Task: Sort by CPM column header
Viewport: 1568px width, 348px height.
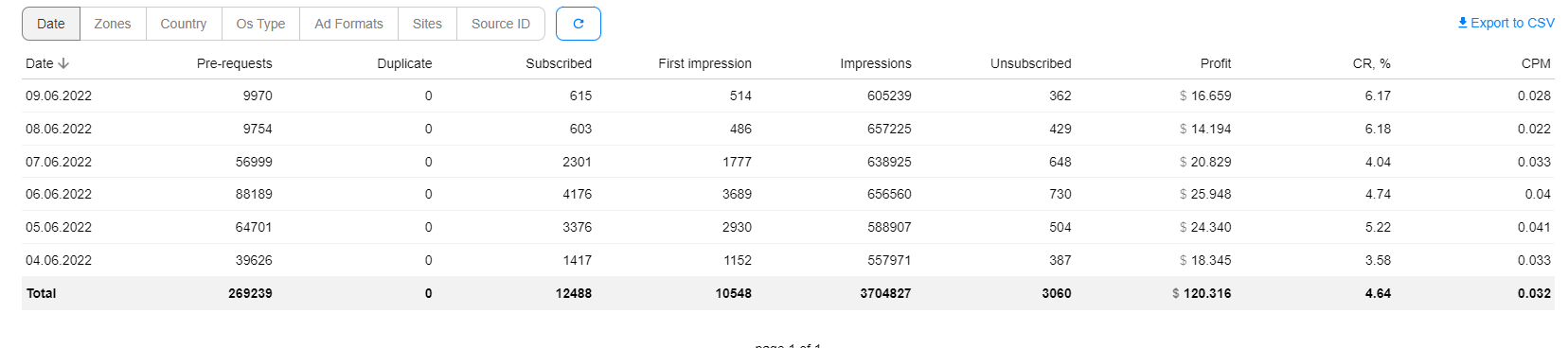Action: [1536, 63]
